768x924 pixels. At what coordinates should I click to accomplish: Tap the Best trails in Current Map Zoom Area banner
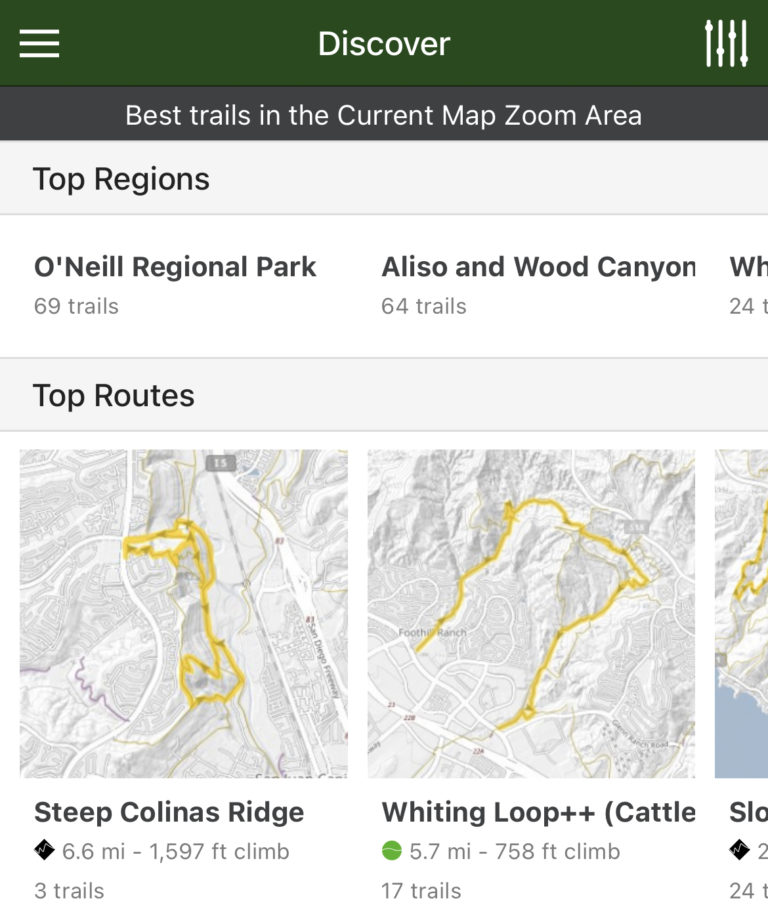[383, 115]
